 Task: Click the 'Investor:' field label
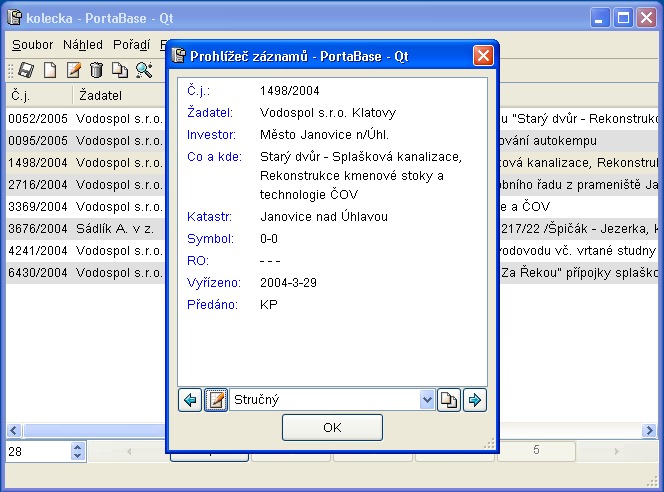[211, 135]
